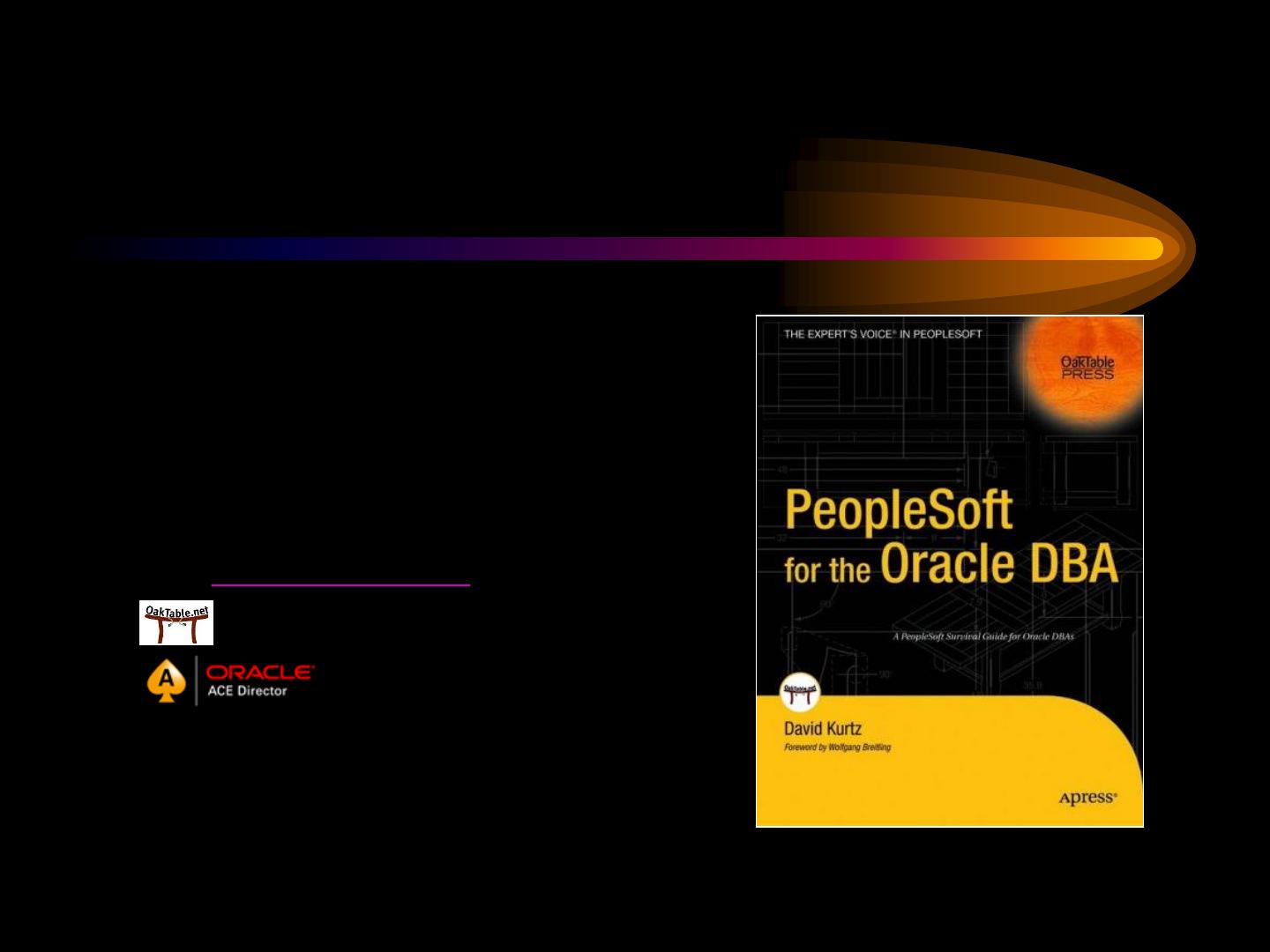Viewport: 1270px width, 952px height.
Task: Click the 'PeopleSoft' title word on the book cover
Action: pyautogui.click(x=899, y=510)
